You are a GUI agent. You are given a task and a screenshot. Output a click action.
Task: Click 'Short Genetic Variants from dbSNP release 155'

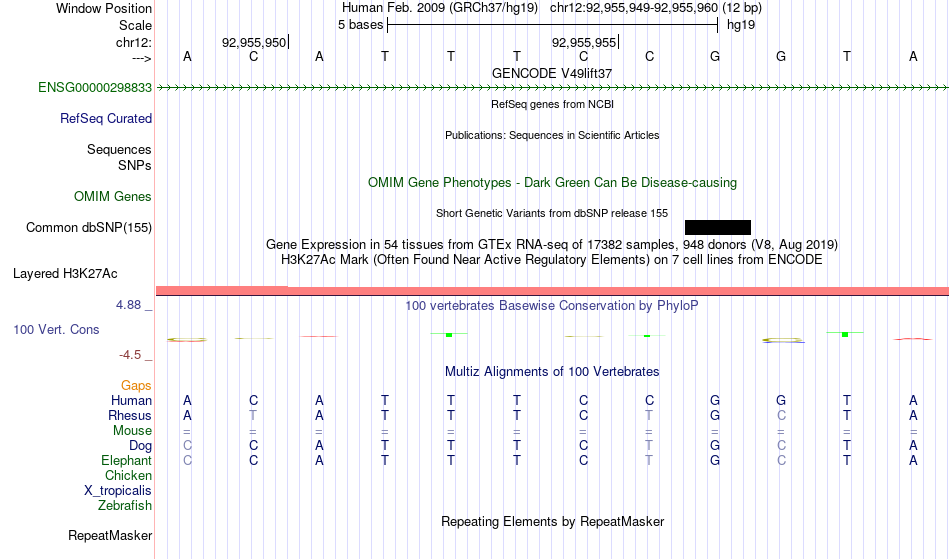click(x=552, y=213)
